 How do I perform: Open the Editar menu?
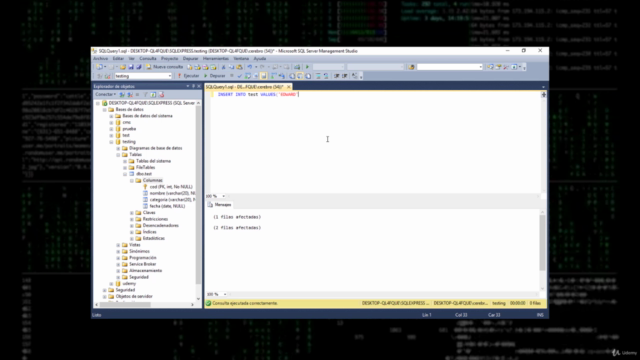coord(118,58)
